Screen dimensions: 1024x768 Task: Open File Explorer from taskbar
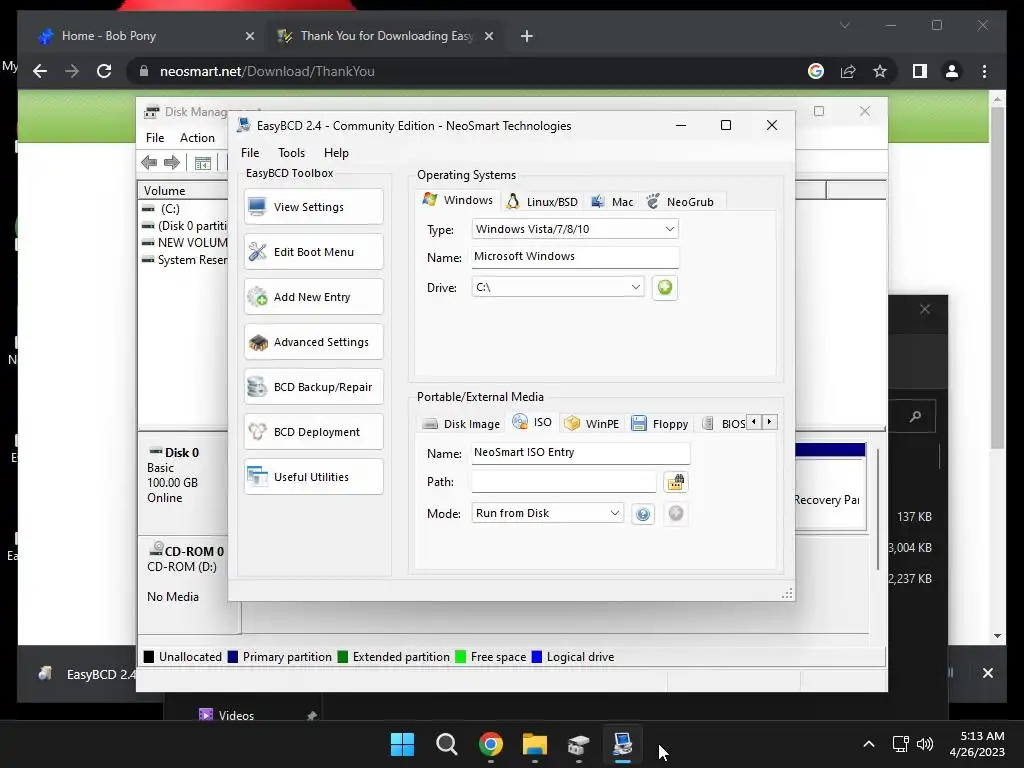coord(534,744)
